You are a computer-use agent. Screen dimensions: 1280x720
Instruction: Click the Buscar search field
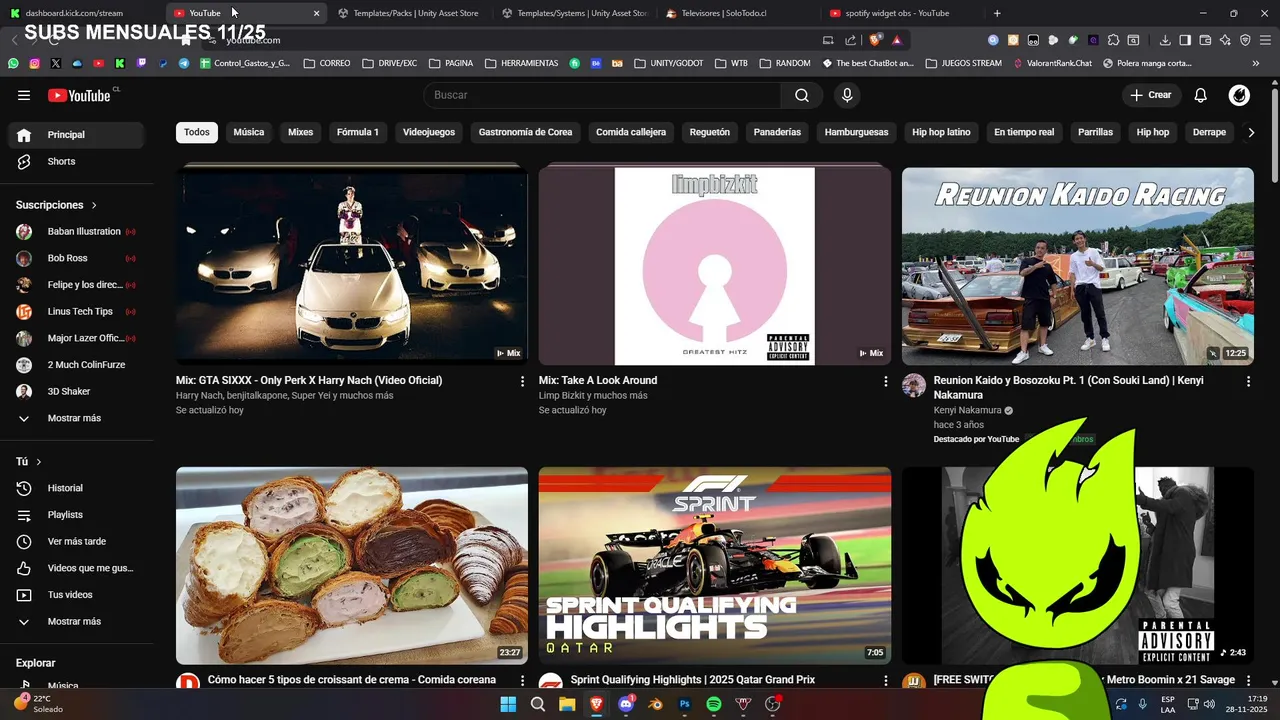[x=602, y=95]
